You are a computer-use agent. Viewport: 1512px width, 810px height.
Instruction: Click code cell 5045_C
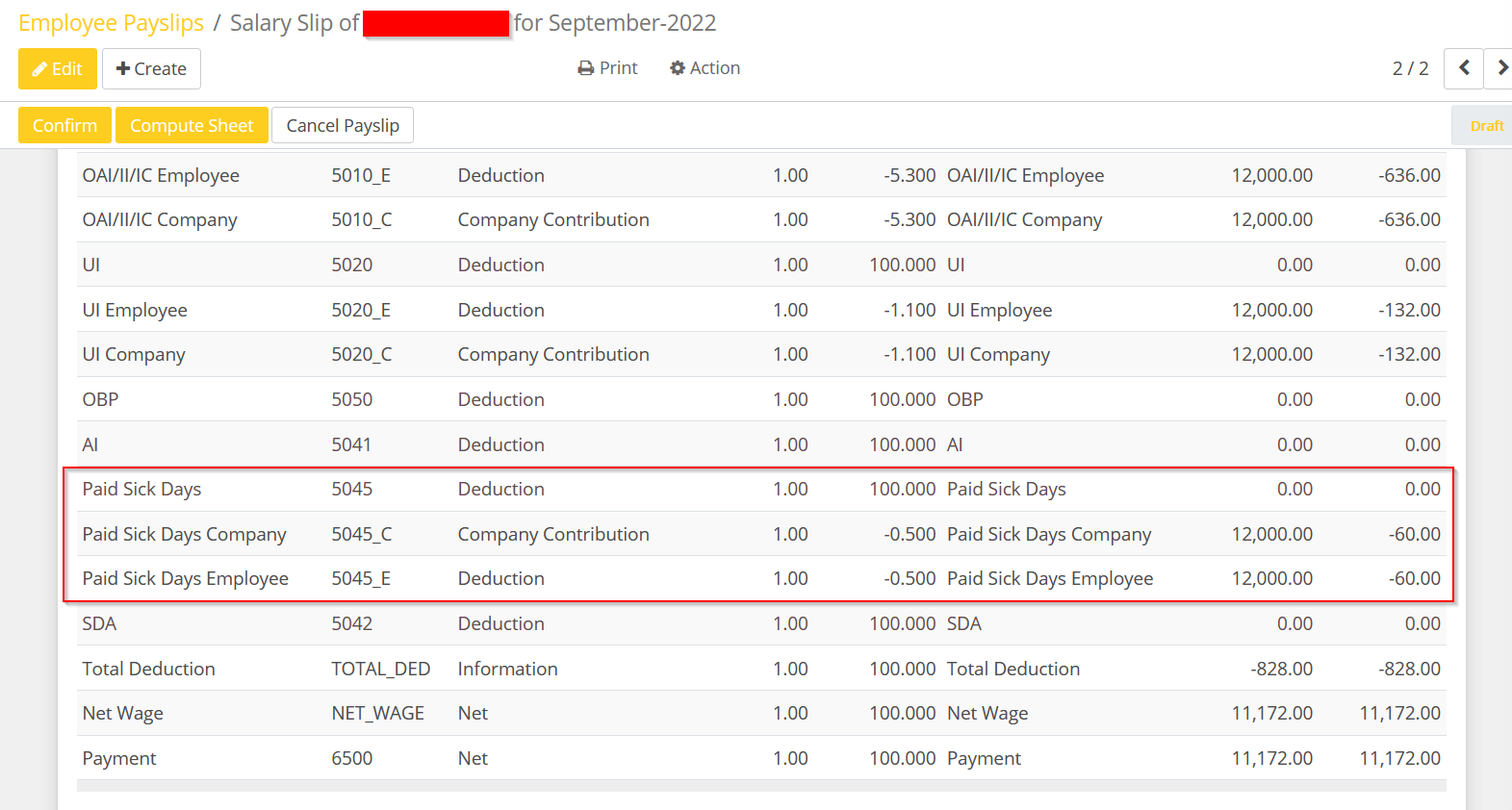point(362,534)
